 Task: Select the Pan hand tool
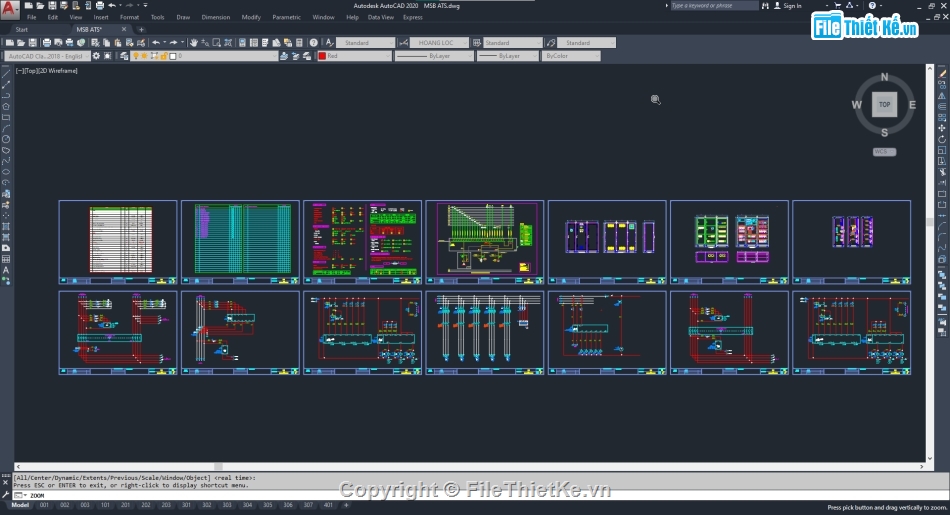click(194, 42)
